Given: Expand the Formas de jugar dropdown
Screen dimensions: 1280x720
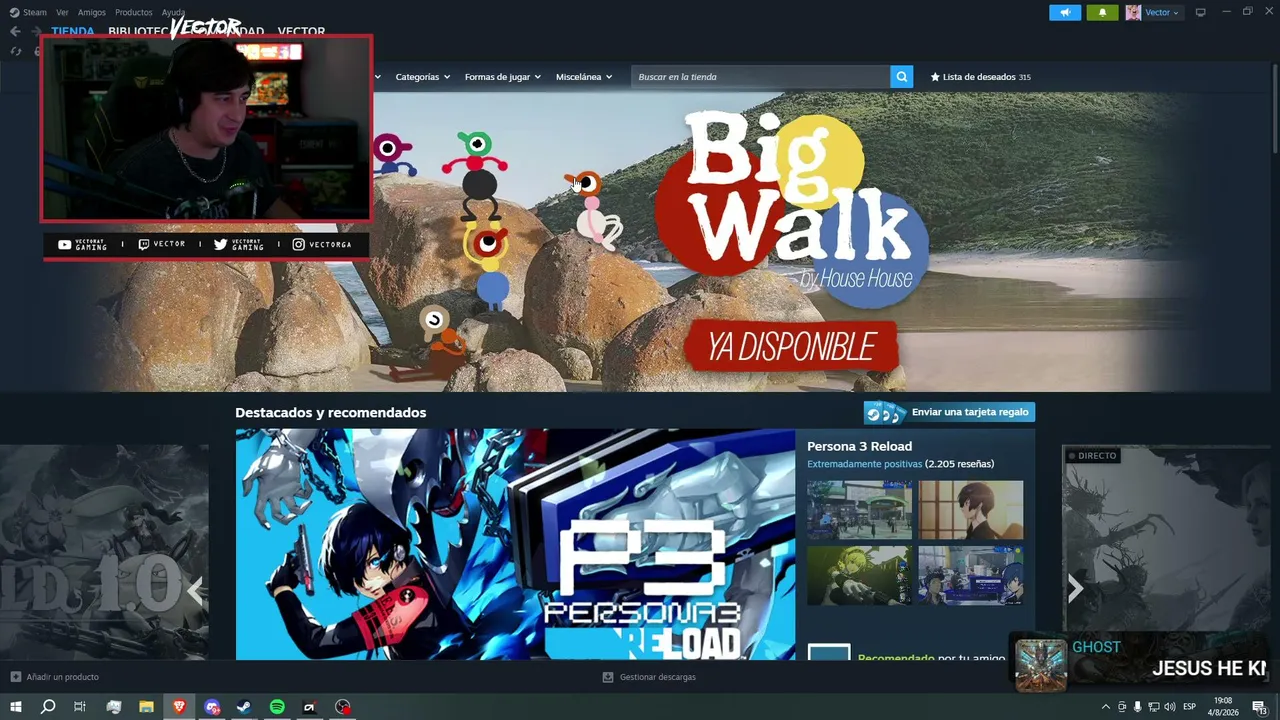Looking at the screenshot, I should click(503, 77).
